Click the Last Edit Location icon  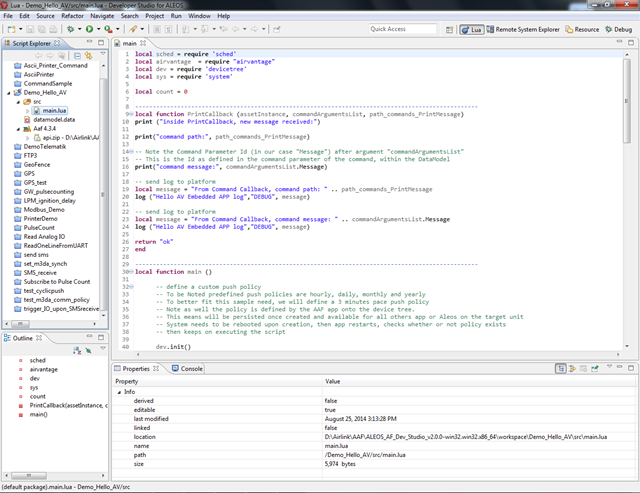pyautogui.click(x=223, y=29)
